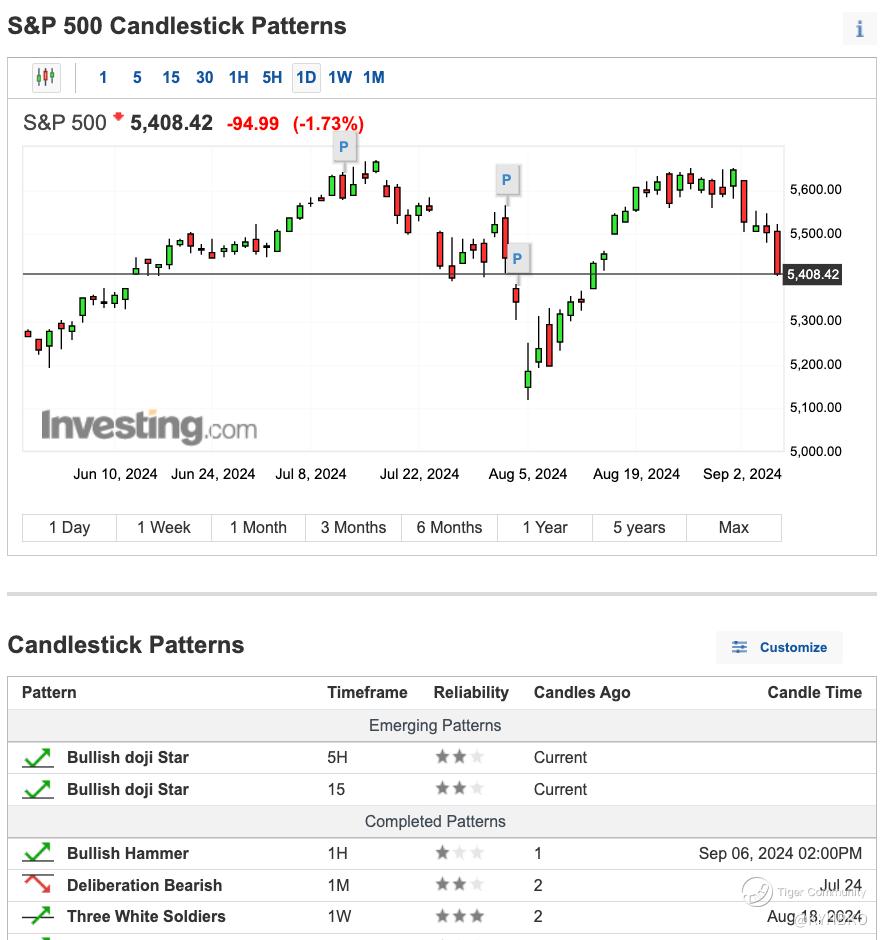Switch chart to 1H interval
Viewport: 884px width, 940px height.
click(x=238, y=77)
